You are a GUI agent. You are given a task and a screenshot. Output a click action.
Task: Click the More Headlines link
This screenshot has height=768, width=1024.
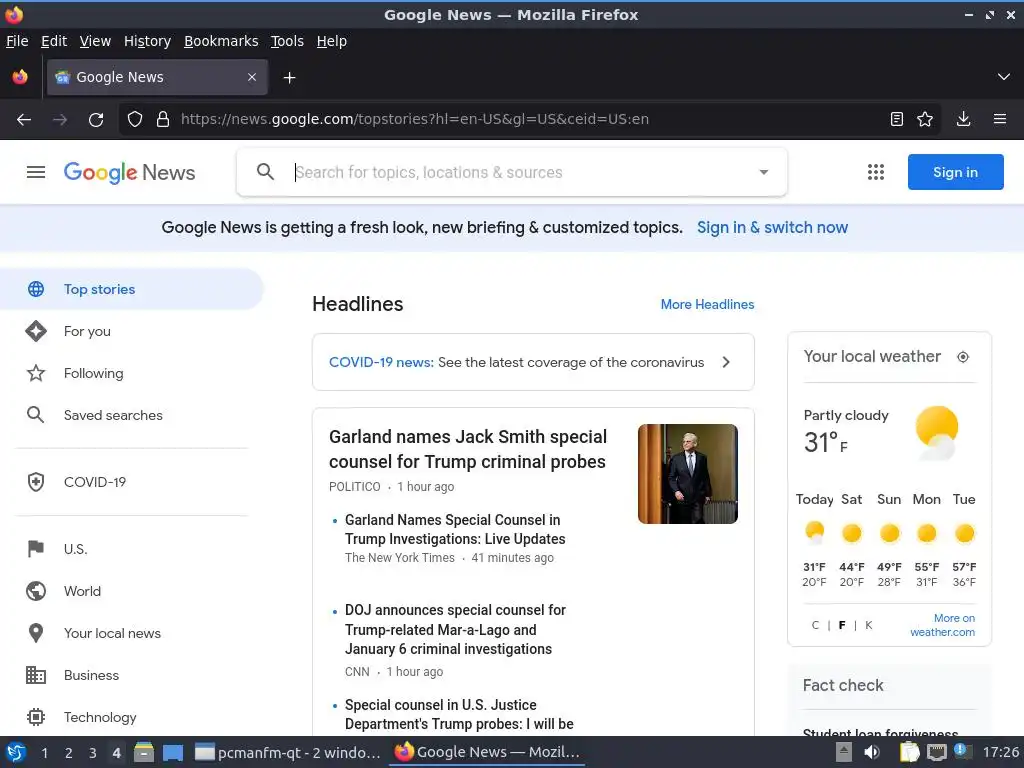pyautogui.click(x=707, y=304)
